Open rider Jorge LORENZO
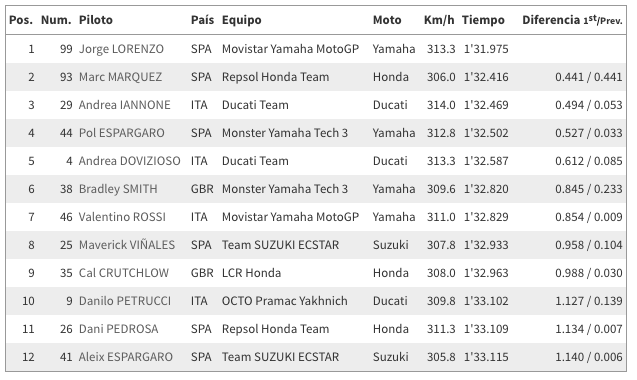The width and height of the screenshot is (637, 380). [121, 49]
